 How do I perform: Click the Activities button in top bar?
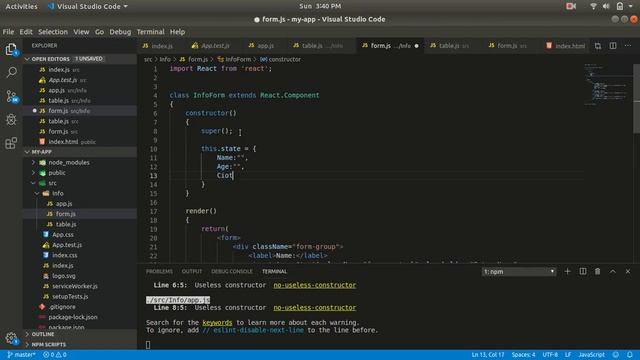pos(21,6)
